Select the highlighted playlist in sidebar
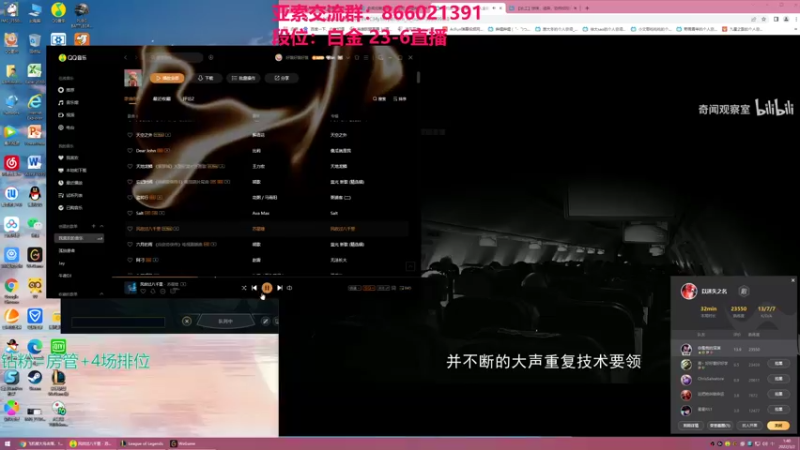Screen dimensions: 800x450 (x=79, y=238)
